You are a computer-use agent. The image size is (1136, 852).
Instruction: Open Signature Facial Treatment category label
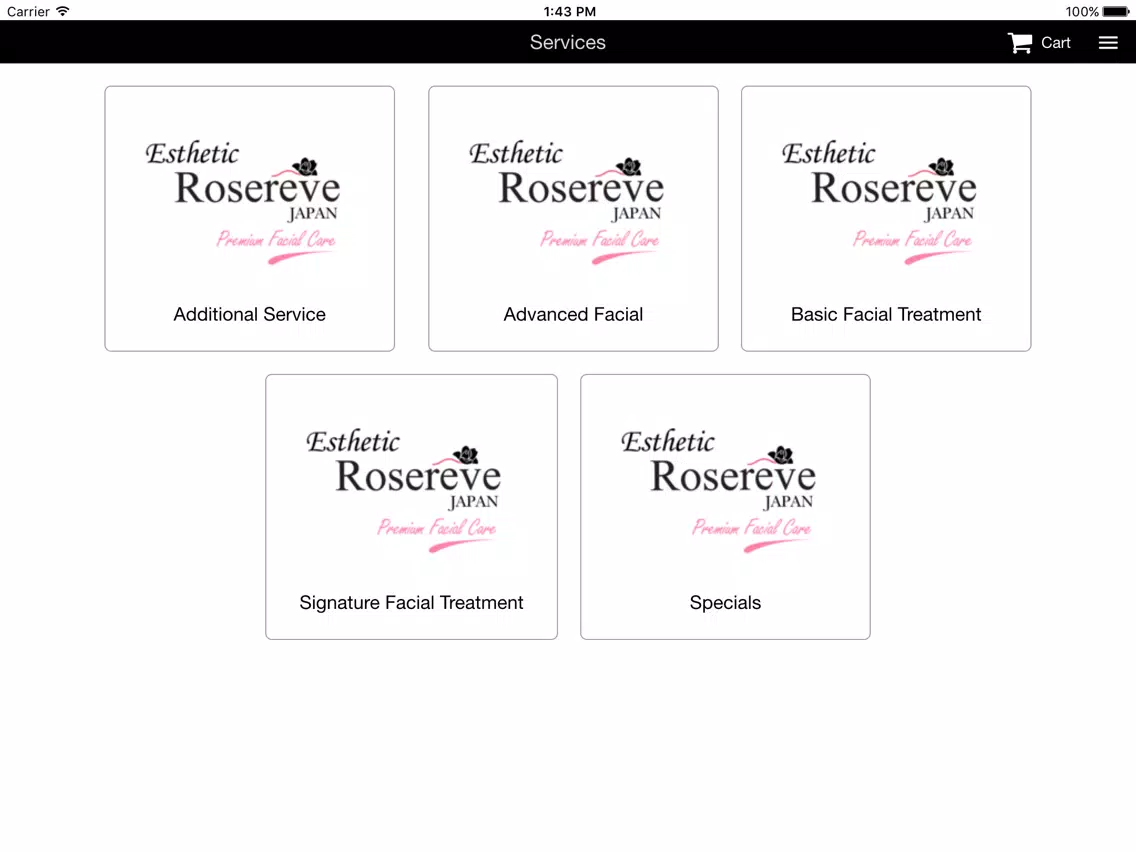(411, 603)
